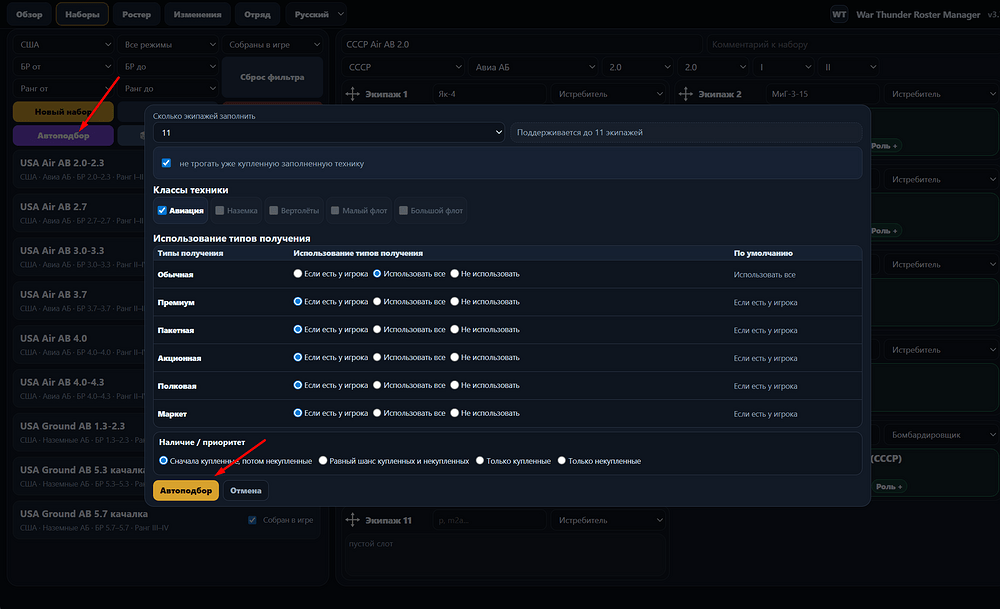Screen dimensions: 1000x609
Task: Open the Бомбардировщик role dropdown
Action: click(x=941, y=435)
